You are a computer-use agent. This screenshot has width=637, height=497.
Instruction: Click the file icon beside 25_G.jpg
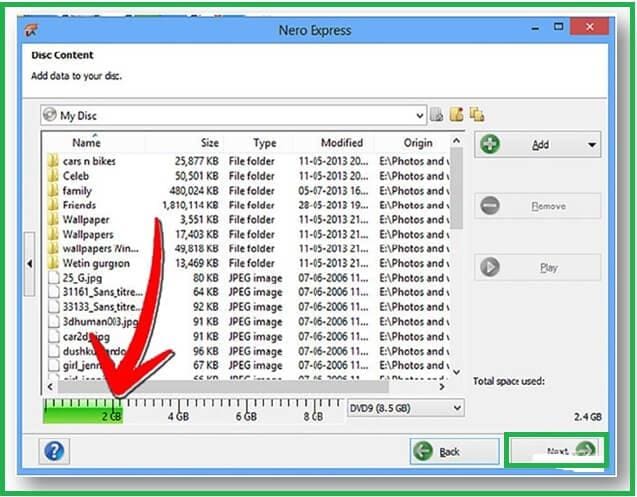[54, 278]
